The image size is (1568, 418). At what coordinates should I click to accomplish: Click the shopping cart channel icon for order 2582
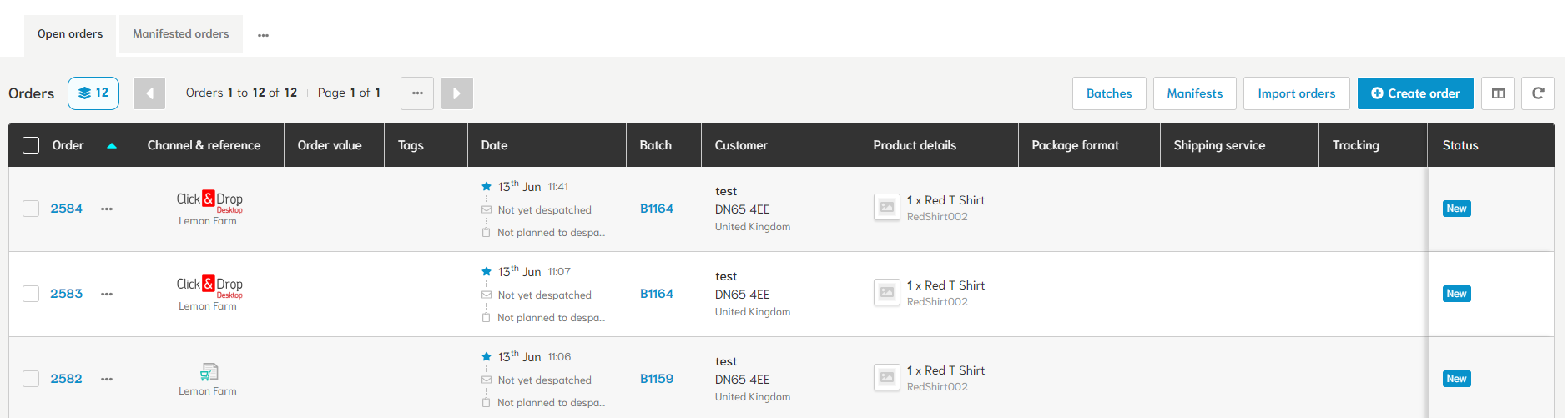pos(209,372)
